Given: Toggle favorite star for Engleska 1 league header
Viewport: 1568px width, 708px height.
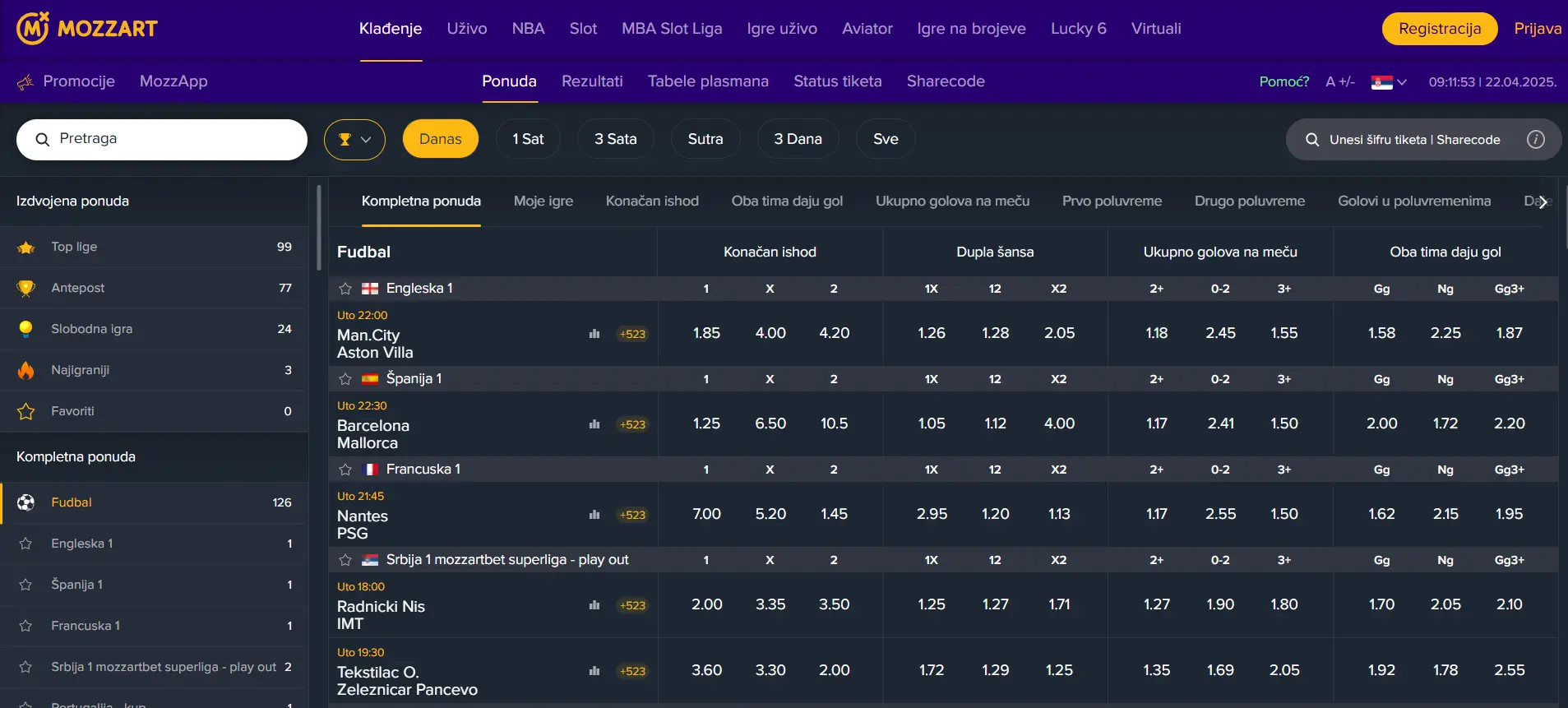Looking at the screenshot, I should click(x=345, y=289).
